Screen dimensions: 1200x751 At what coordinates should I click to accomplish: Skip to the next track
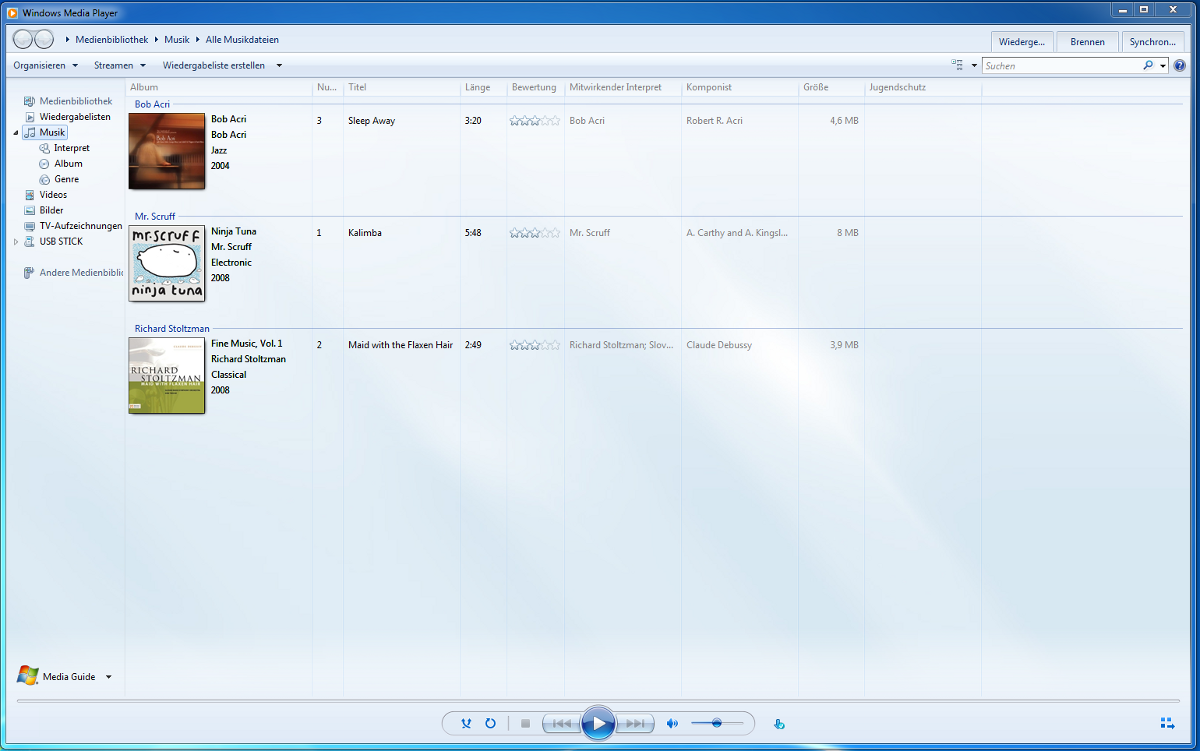pyautogui.click(x=635, y=723)
